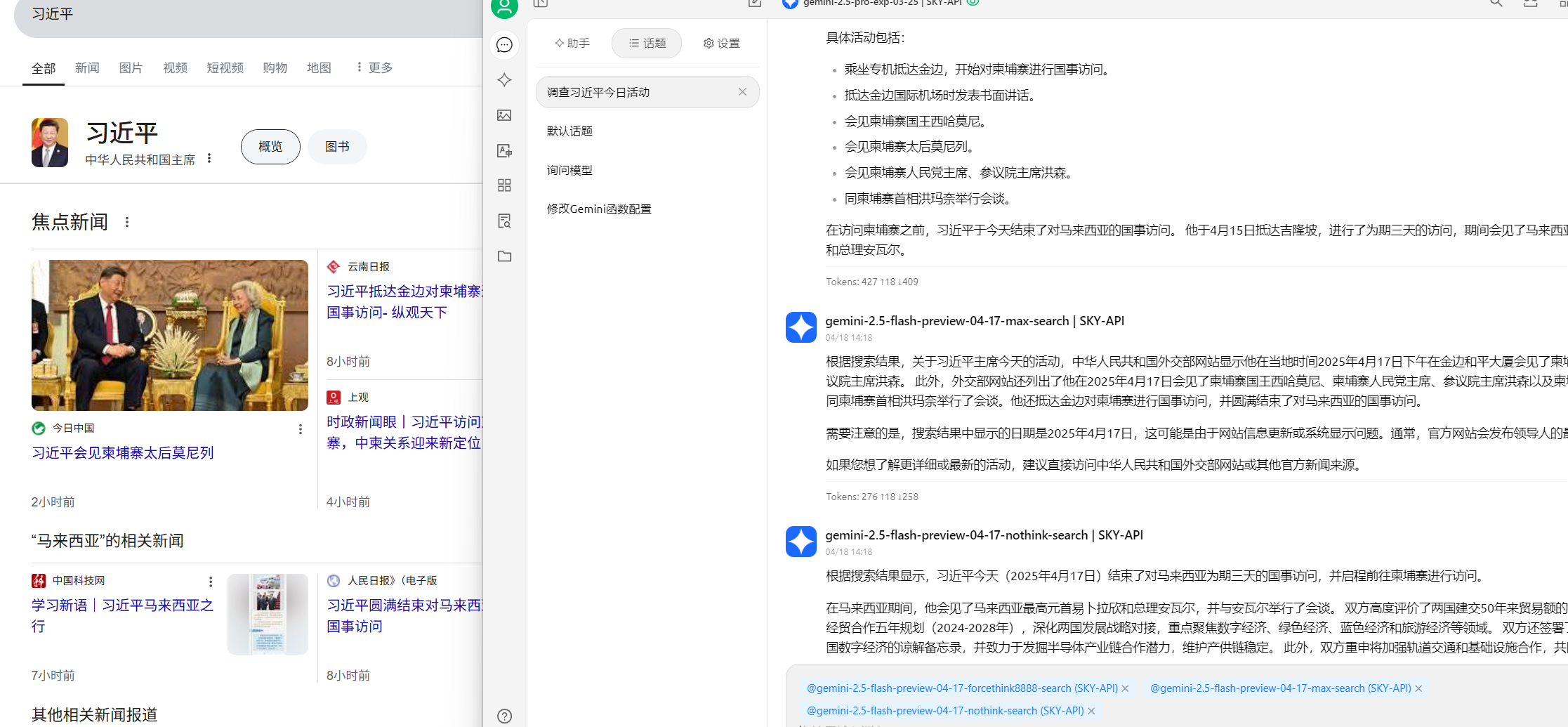Click the green user avatar icon
Image resolution: width=1568 pixels, height=727 pixels.
coord(504,7)
